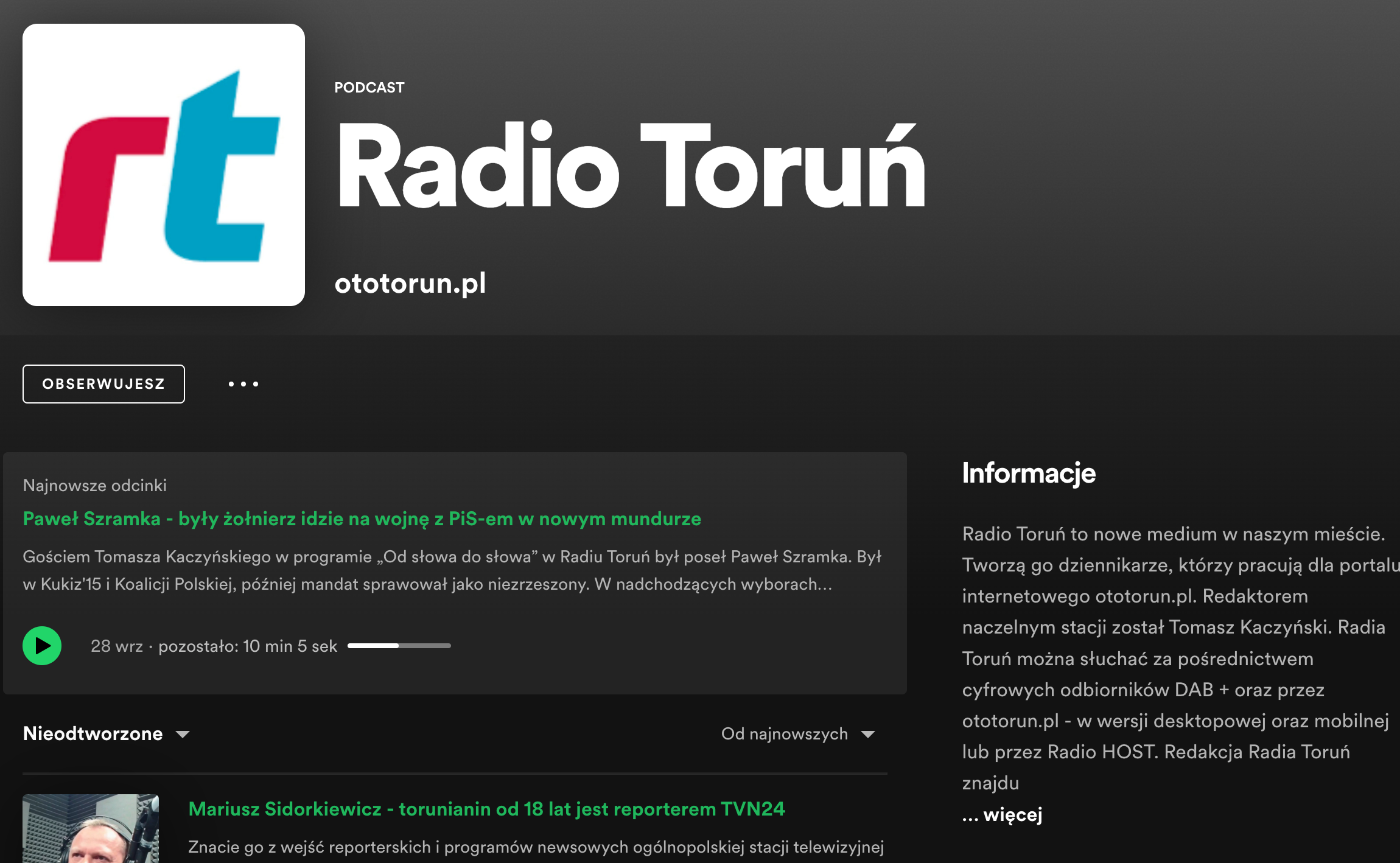This screenshot has width=1400, height=863.
Task: Click the Informacje heading
Action: 1029,473
